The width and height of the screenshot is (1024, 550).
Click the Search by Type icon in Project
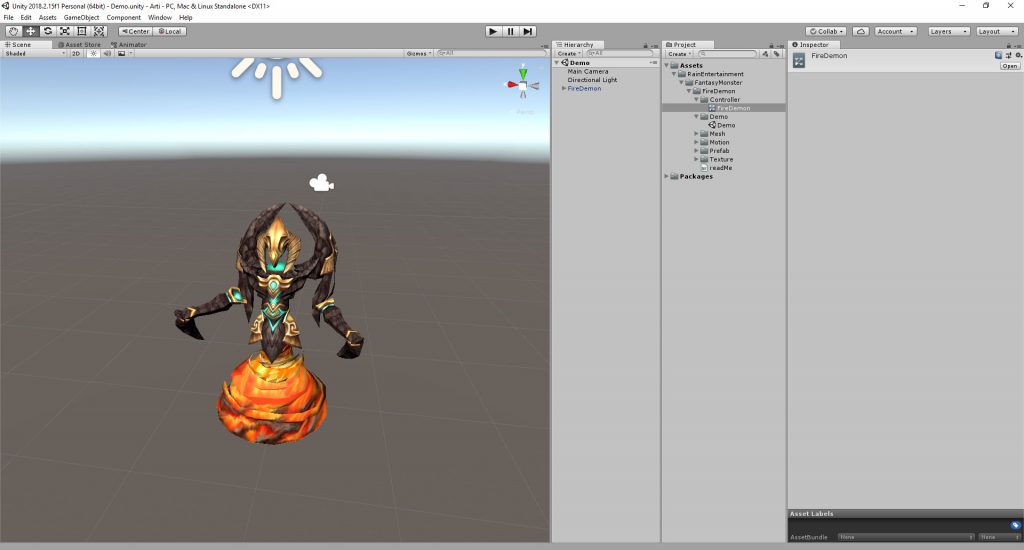tap(765, 54)
